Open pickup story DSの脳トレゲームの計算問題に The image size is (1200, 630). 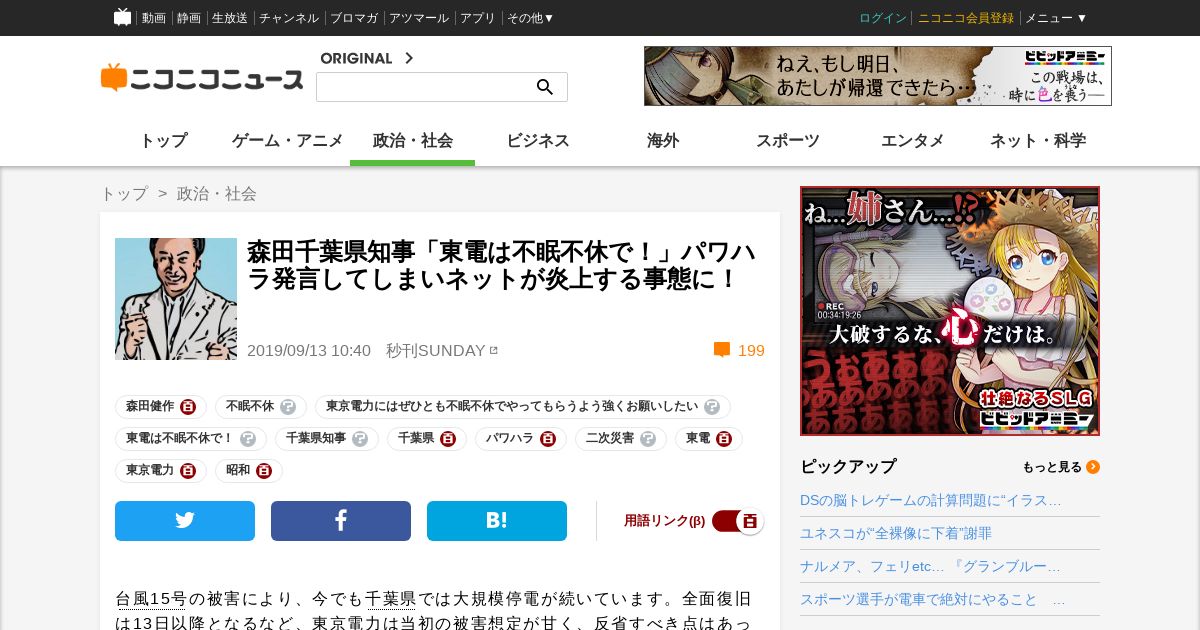[931, 500]
